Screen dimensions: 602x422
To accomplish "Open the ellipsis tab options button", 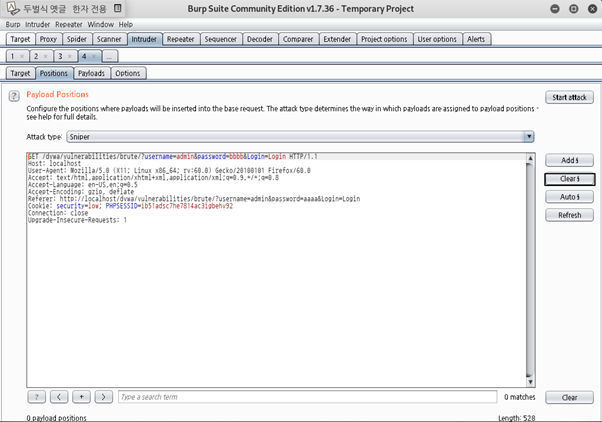I will [110, 56].
